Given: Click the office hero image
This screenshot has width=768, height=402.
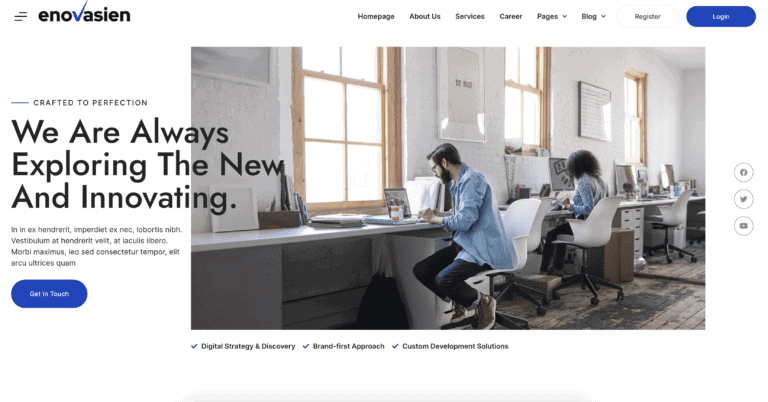Looking at the screenshot, I should click(x=448, y=188).
